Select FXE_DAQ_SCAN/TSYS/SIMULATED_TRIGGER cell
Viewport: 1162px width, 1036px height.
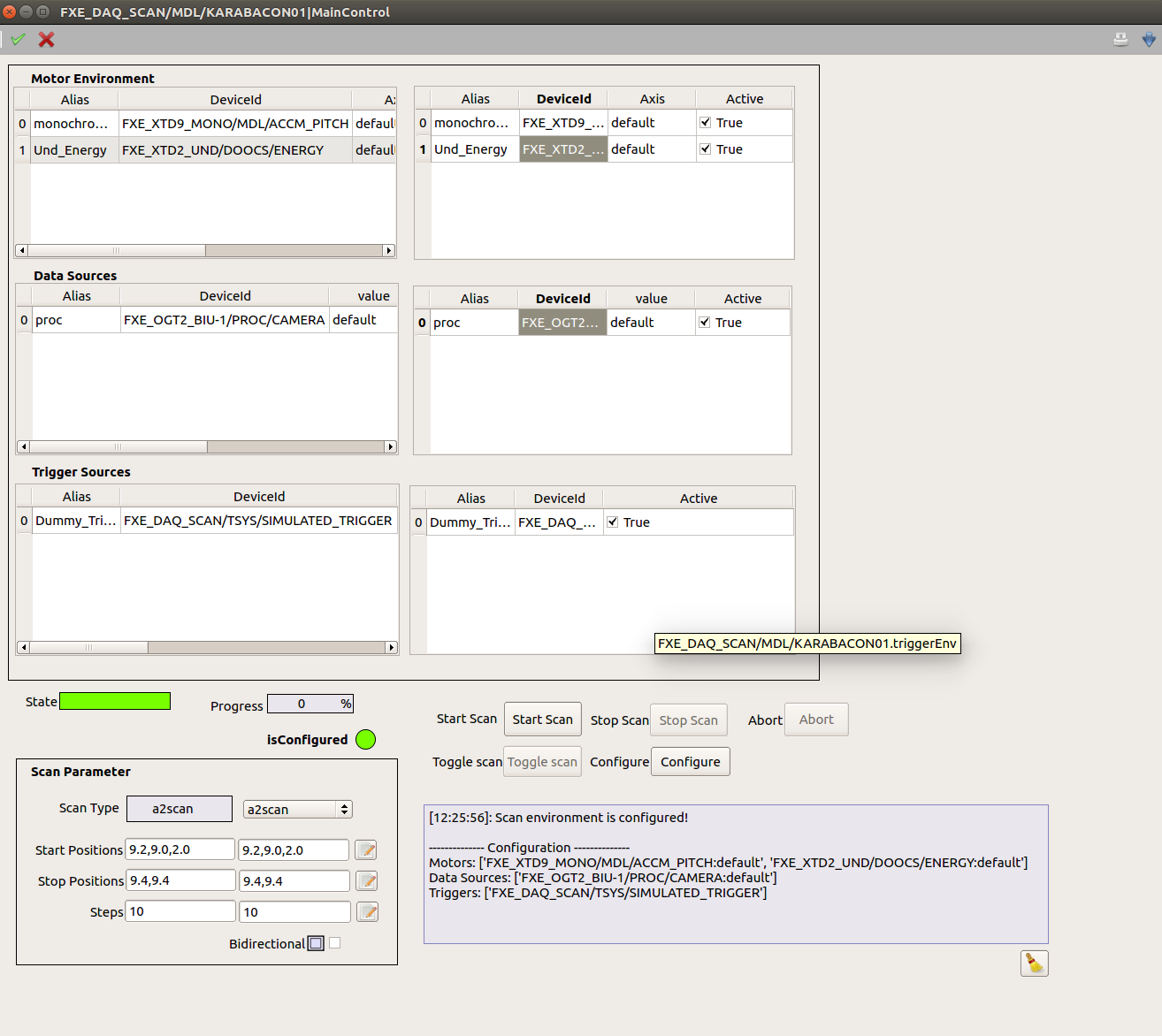pos(258,521)
